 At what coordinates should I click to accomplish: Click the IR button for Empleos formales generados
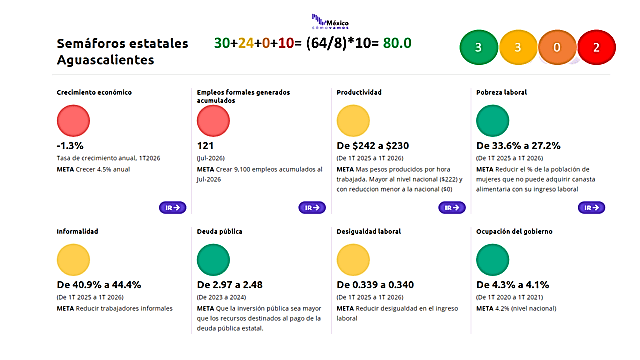(312, 207)
